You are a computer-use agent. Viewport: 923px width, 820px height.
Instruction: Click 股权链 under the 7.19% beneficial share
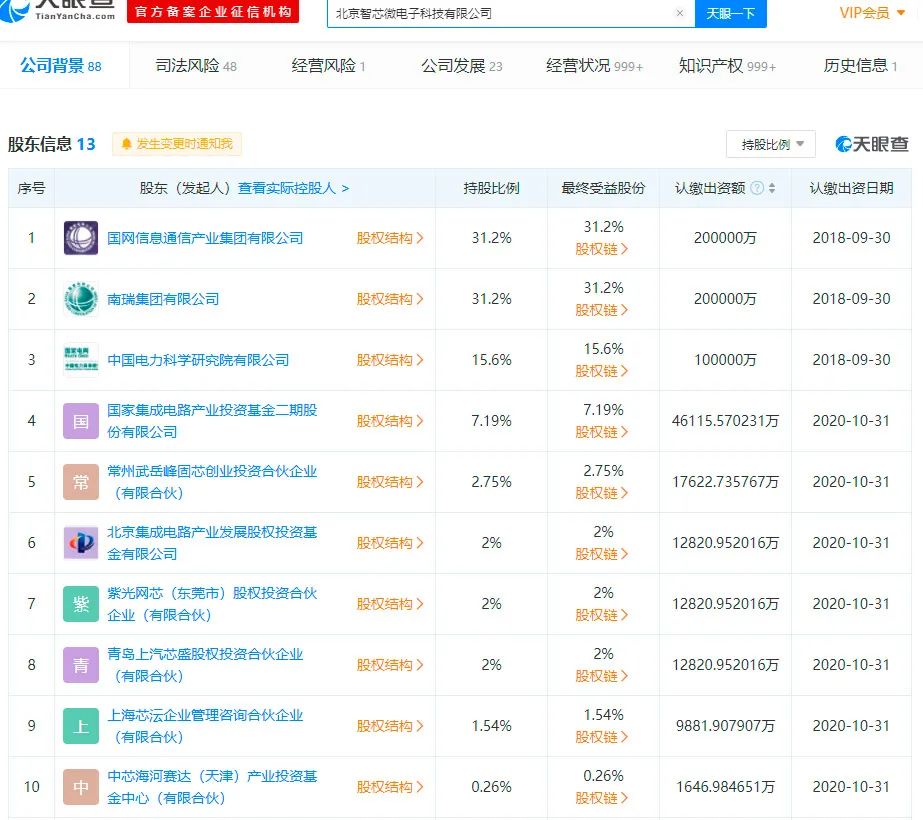(602, 432)
